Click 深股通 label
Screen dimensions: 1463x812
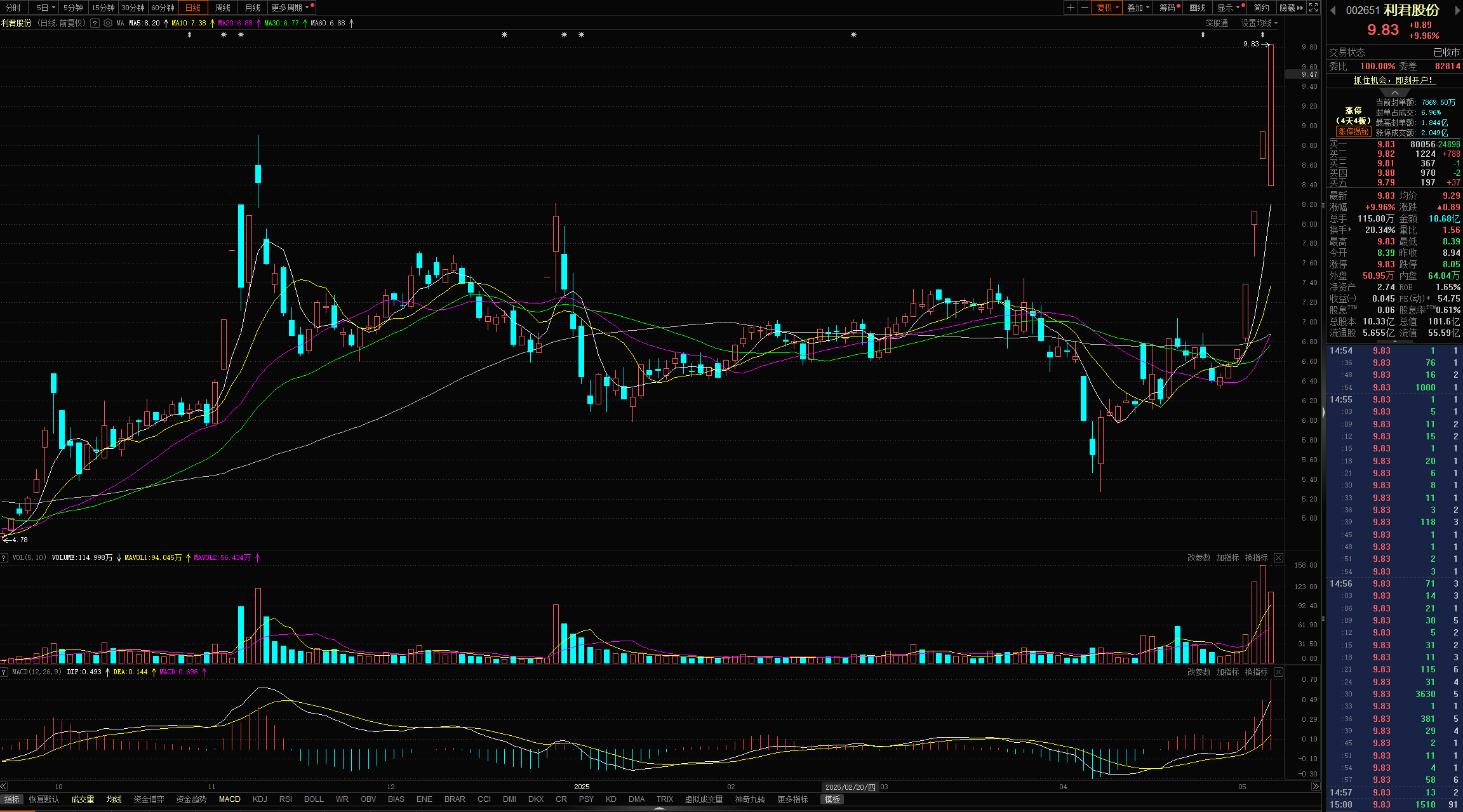tap(1217, 23)
